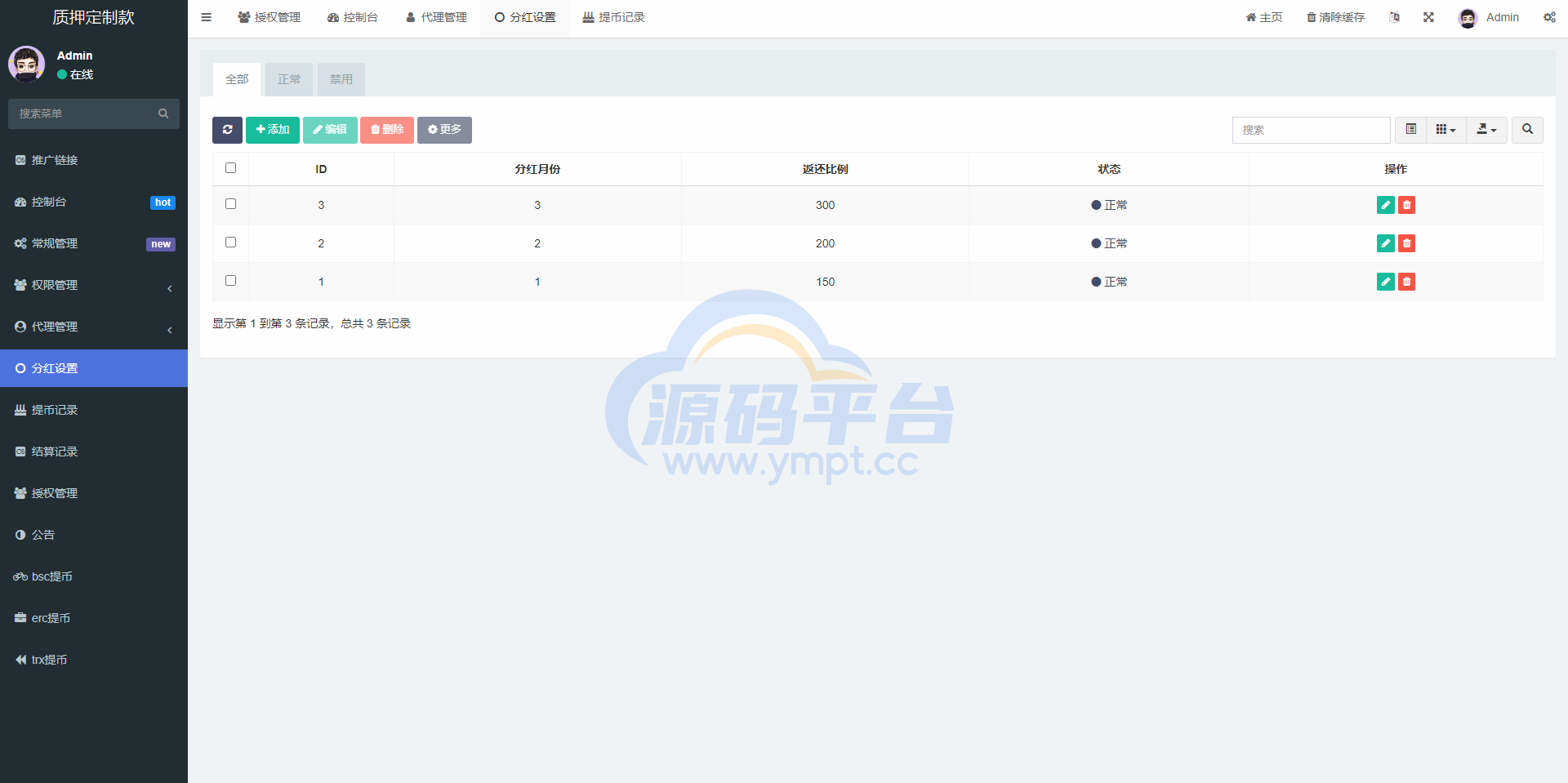Check the checkbox for row ID 2

[x=230, y=242]
